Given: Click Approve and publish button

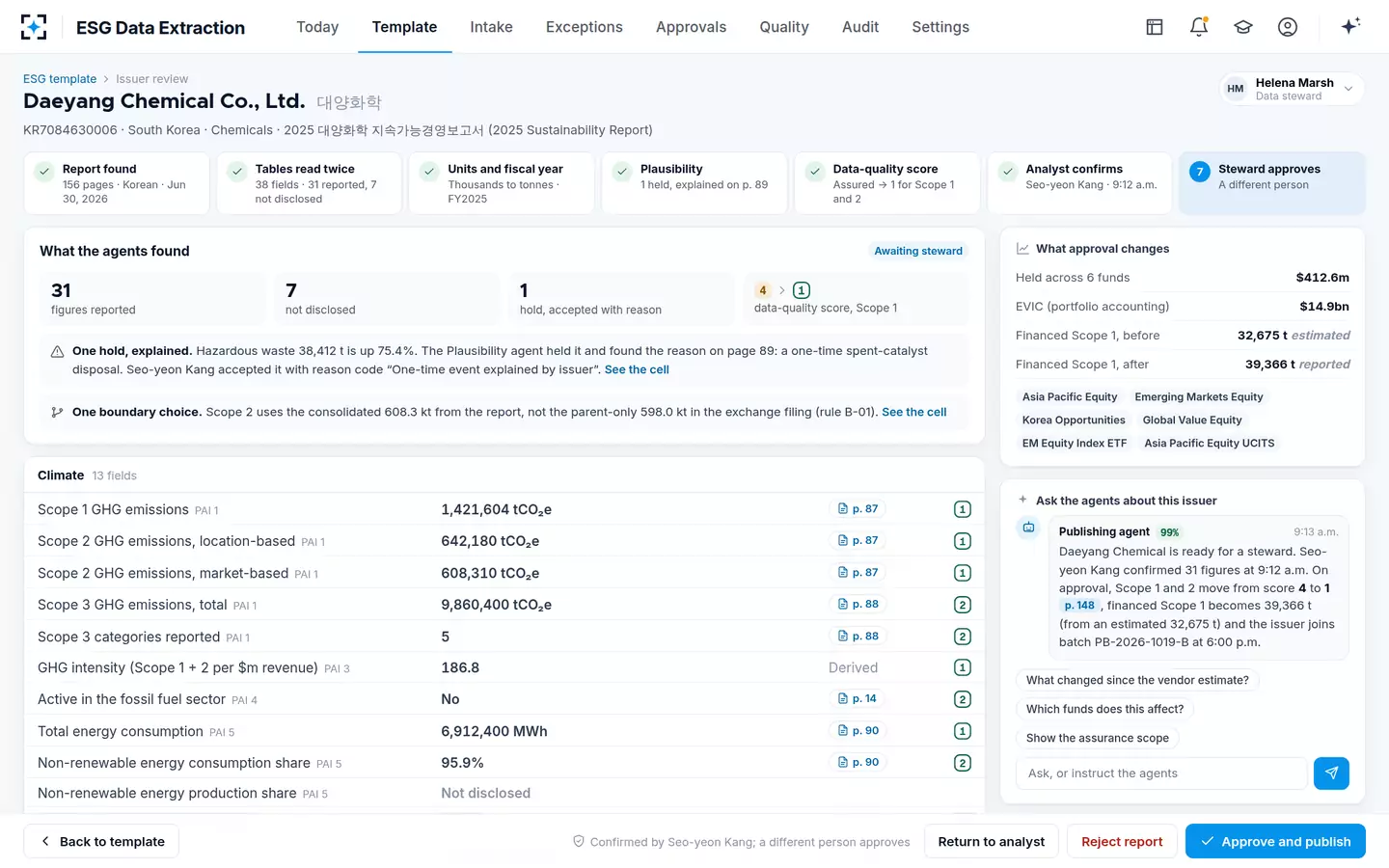Looking at the screenshot, I should (x=1275, y=841).
